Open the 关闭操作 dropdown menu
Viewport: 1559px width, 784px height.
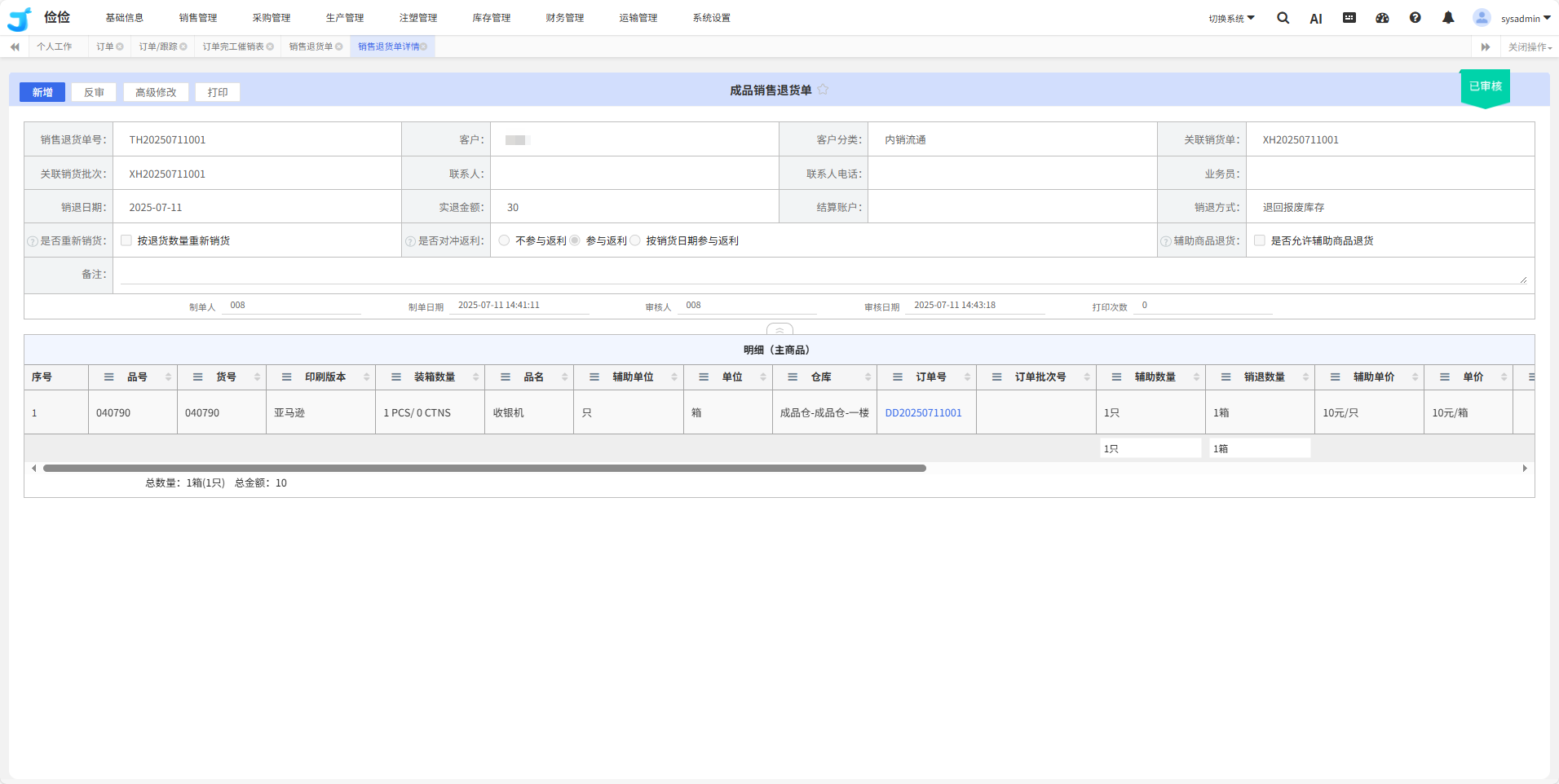[x=1529, y=47]
